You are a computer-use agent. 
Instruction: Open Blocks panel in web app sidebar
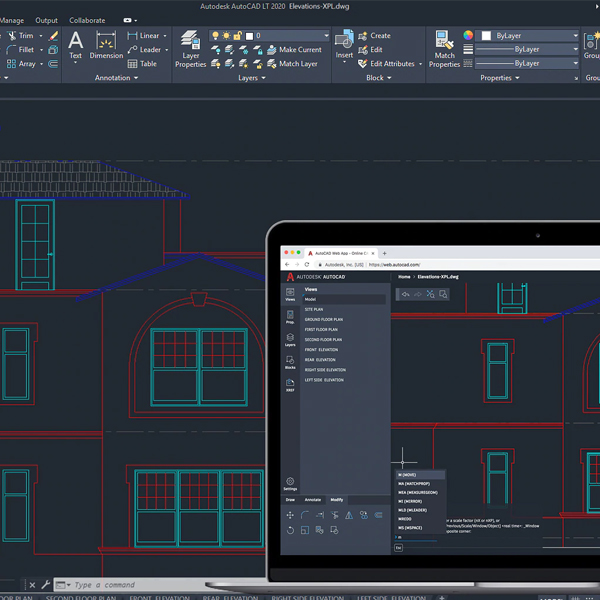(x=290, y=362)
